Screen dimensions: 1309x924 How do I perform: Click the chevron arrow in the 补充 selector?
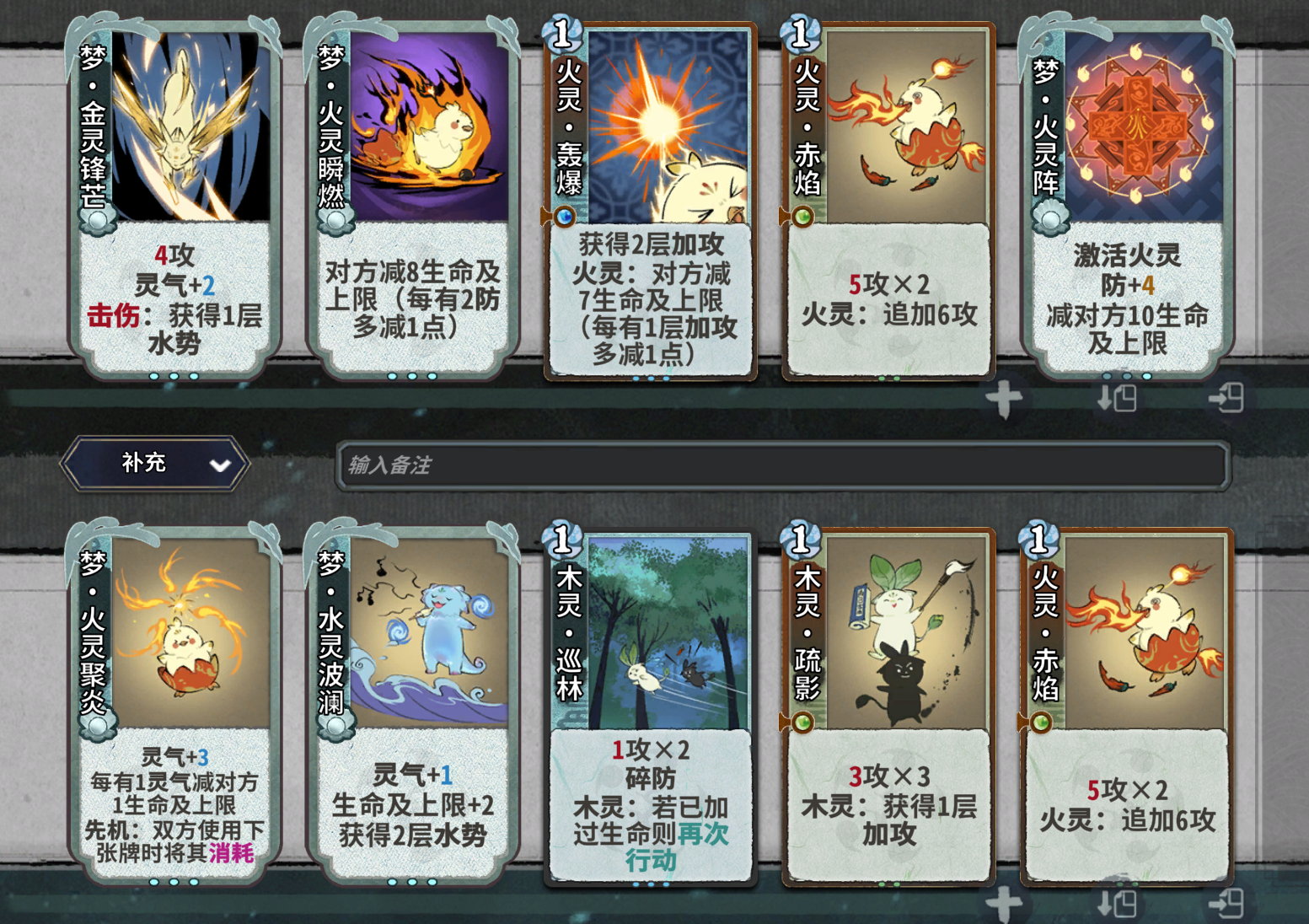coord(220,465)
